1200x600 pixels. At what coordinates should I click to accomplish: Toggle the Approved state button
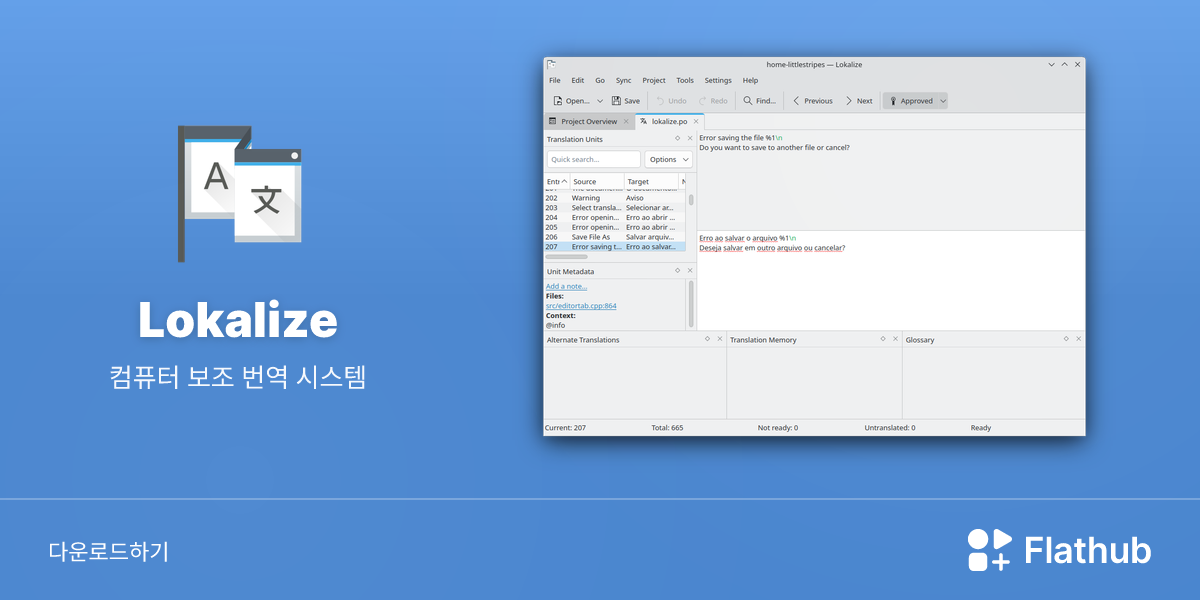(910, 101)
